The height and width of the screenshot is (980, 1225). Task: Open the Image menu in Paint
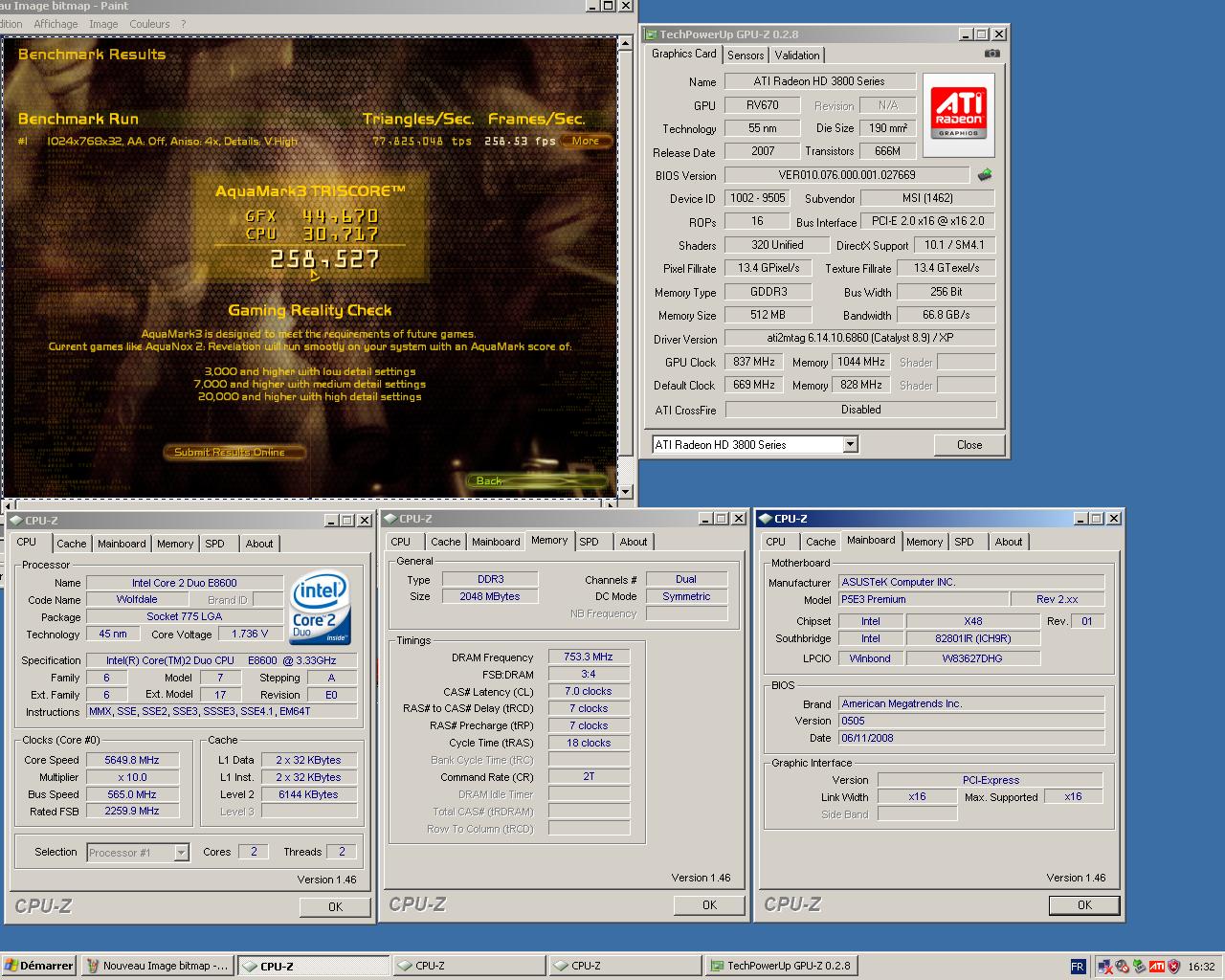pos(103,24)
